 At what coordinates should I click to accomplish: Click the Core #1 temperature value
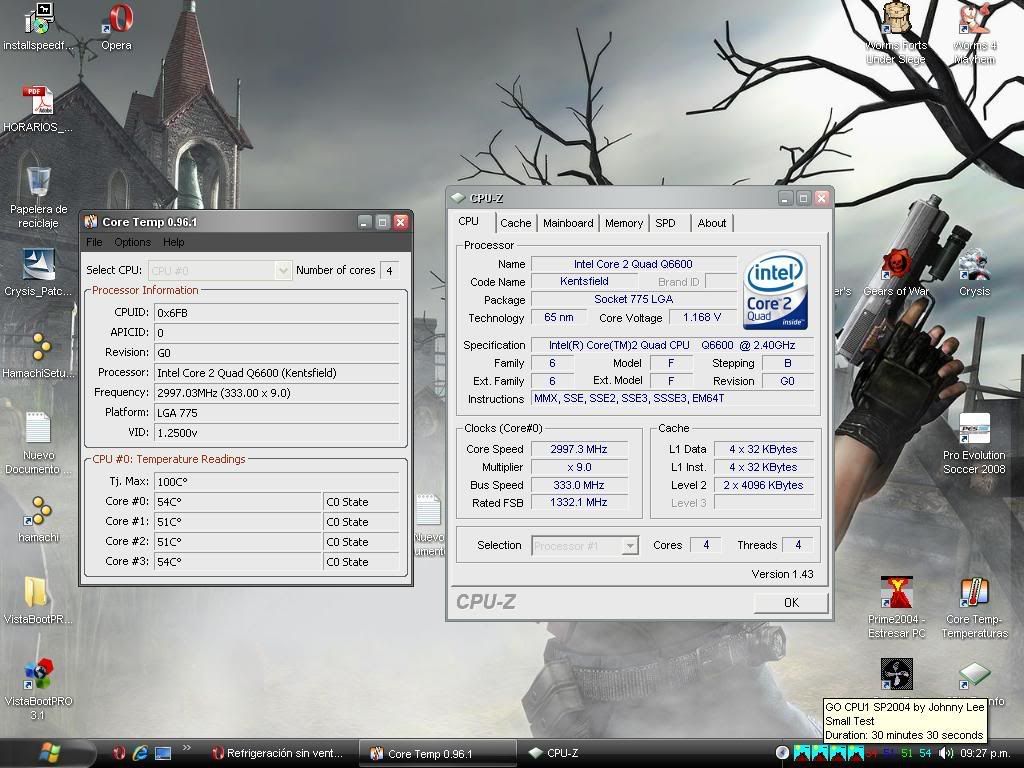coord(238,522)
